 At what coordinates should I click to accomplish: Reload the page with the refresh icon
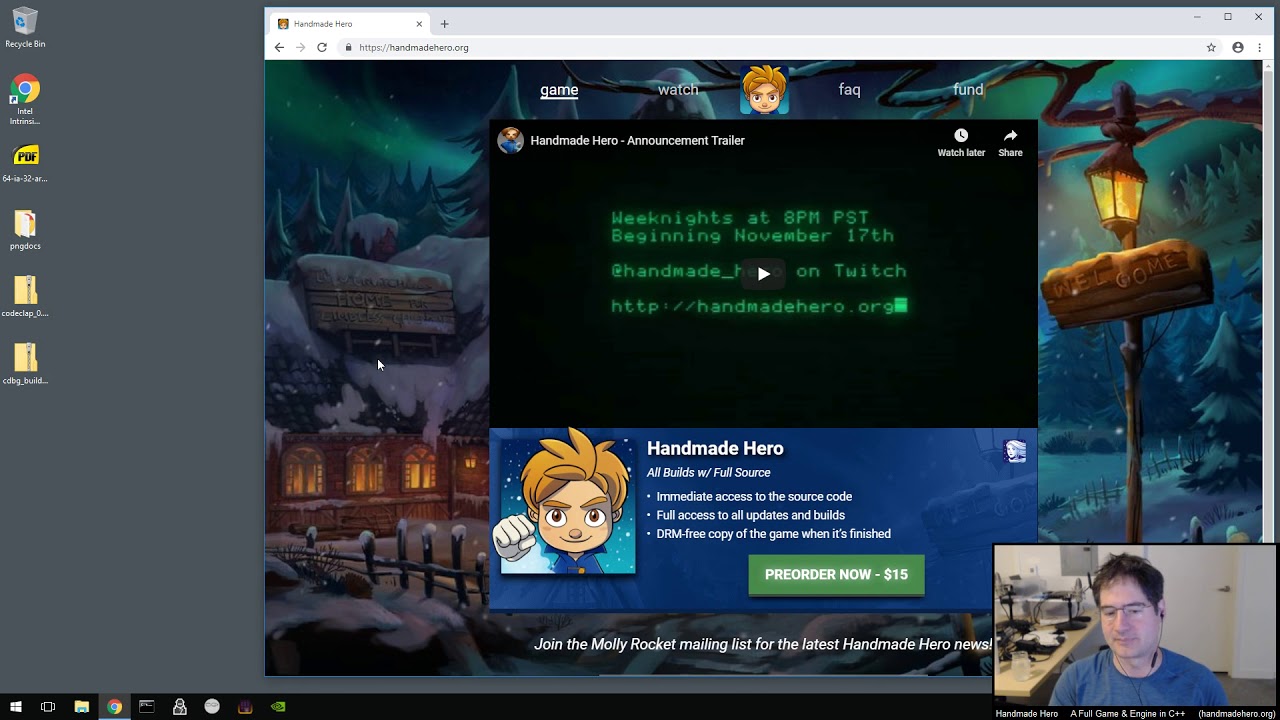(x=322, y=47)
